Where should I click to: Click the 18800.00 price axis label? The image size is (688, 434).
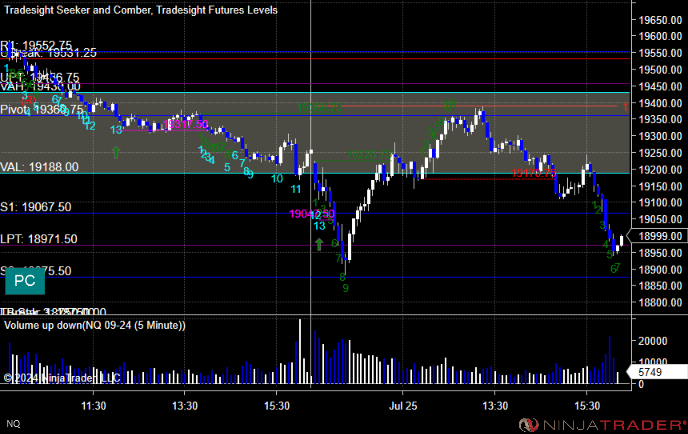(x=660, y=302)
